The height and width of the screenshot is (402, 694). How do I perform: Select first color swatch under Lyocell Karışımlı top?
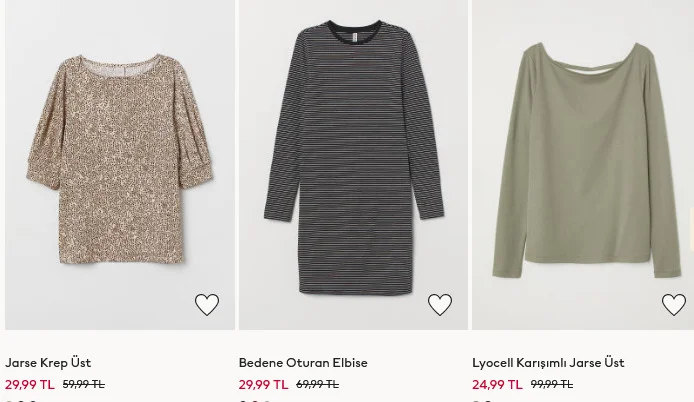(x=476, y=401)
